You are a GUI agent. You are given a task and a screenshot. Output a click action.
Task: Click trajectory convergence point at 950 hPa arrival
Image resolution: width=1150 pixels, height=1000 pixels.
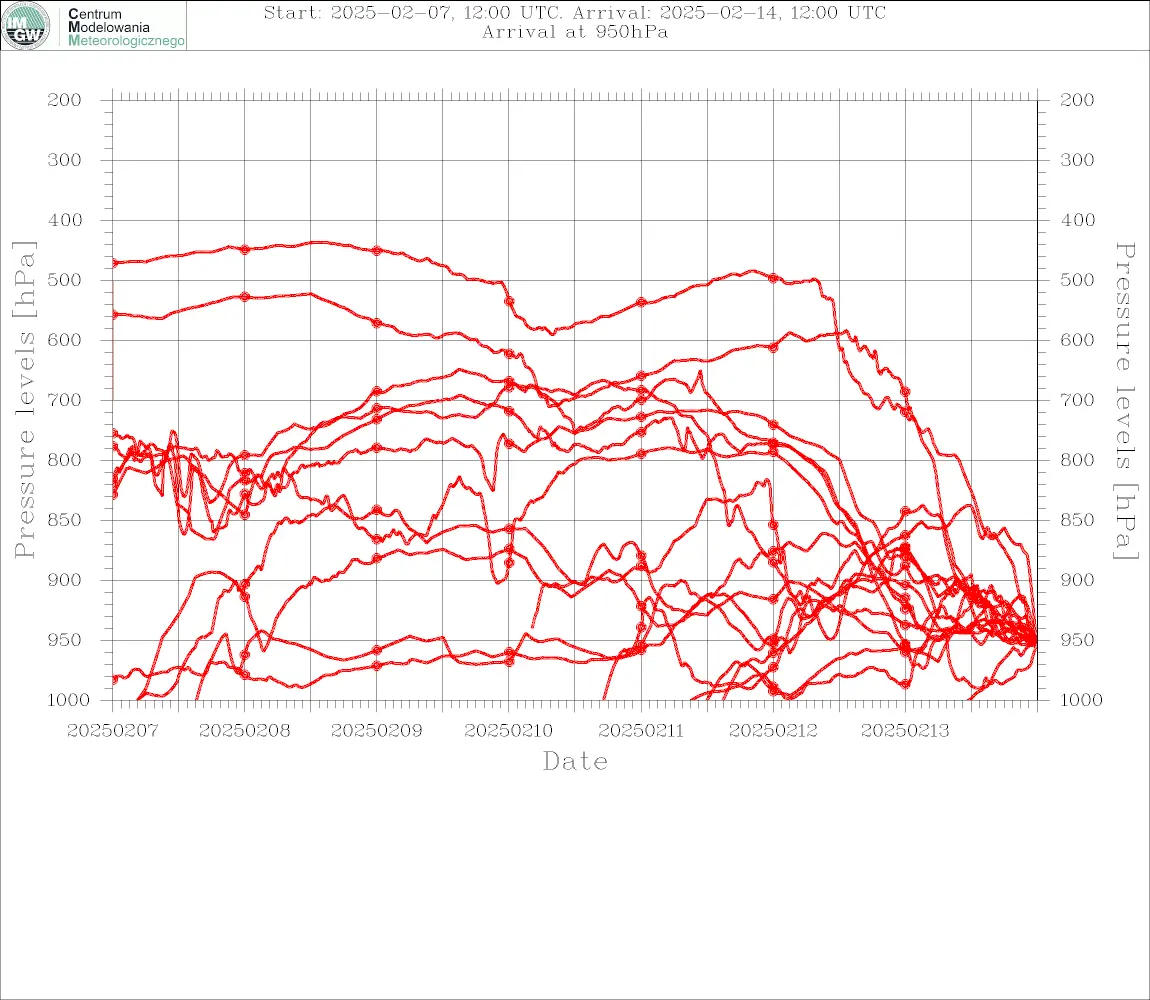pos(1035,640)
